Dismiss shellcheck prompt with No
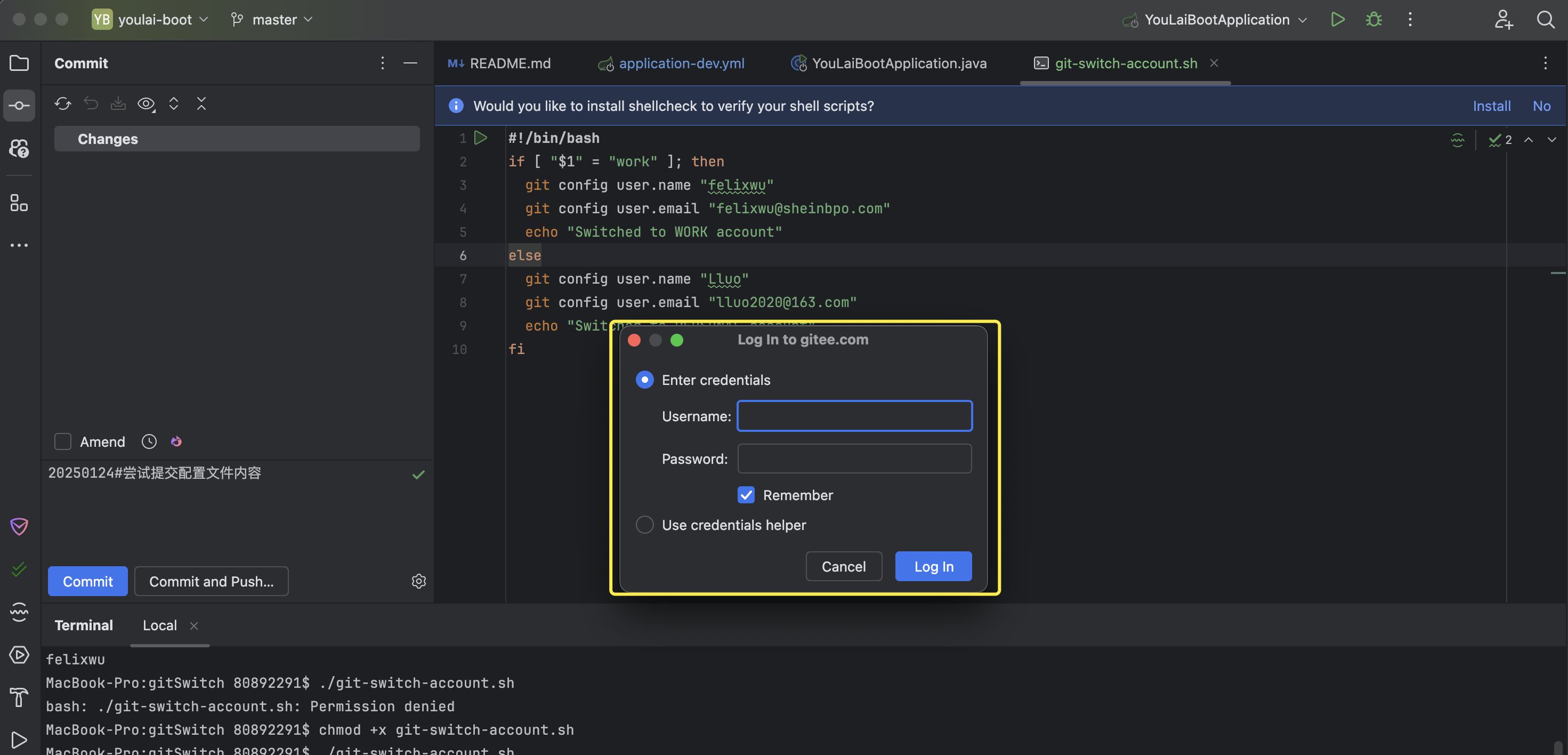The height and width of the screenshot is (755, 1568). pyautogui.click(x=1541, y=106)
